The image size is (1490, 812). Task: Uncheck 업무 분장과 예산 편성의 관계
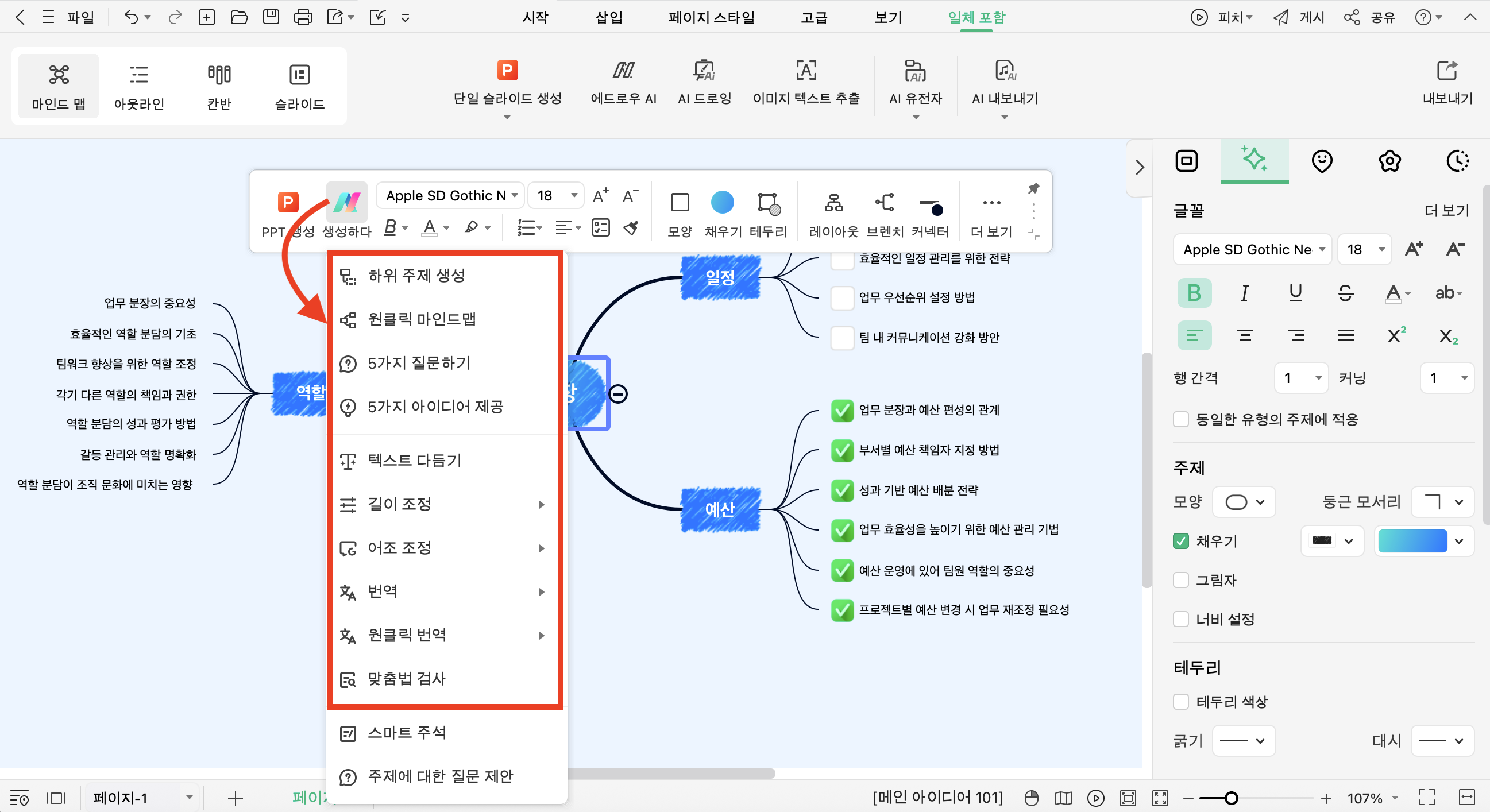(841, 410)
